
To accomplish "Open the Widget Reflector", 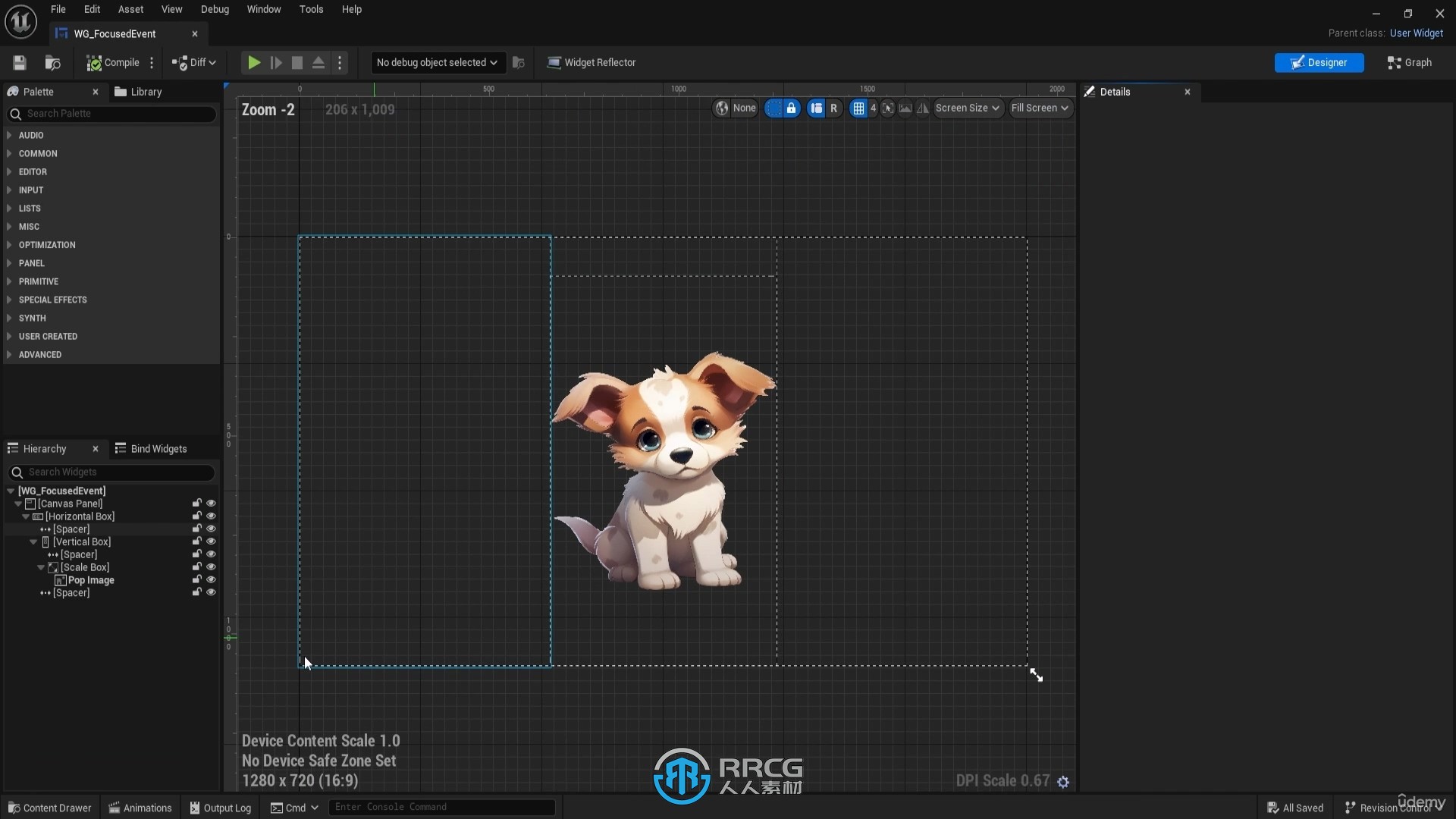I will (591, 62).
